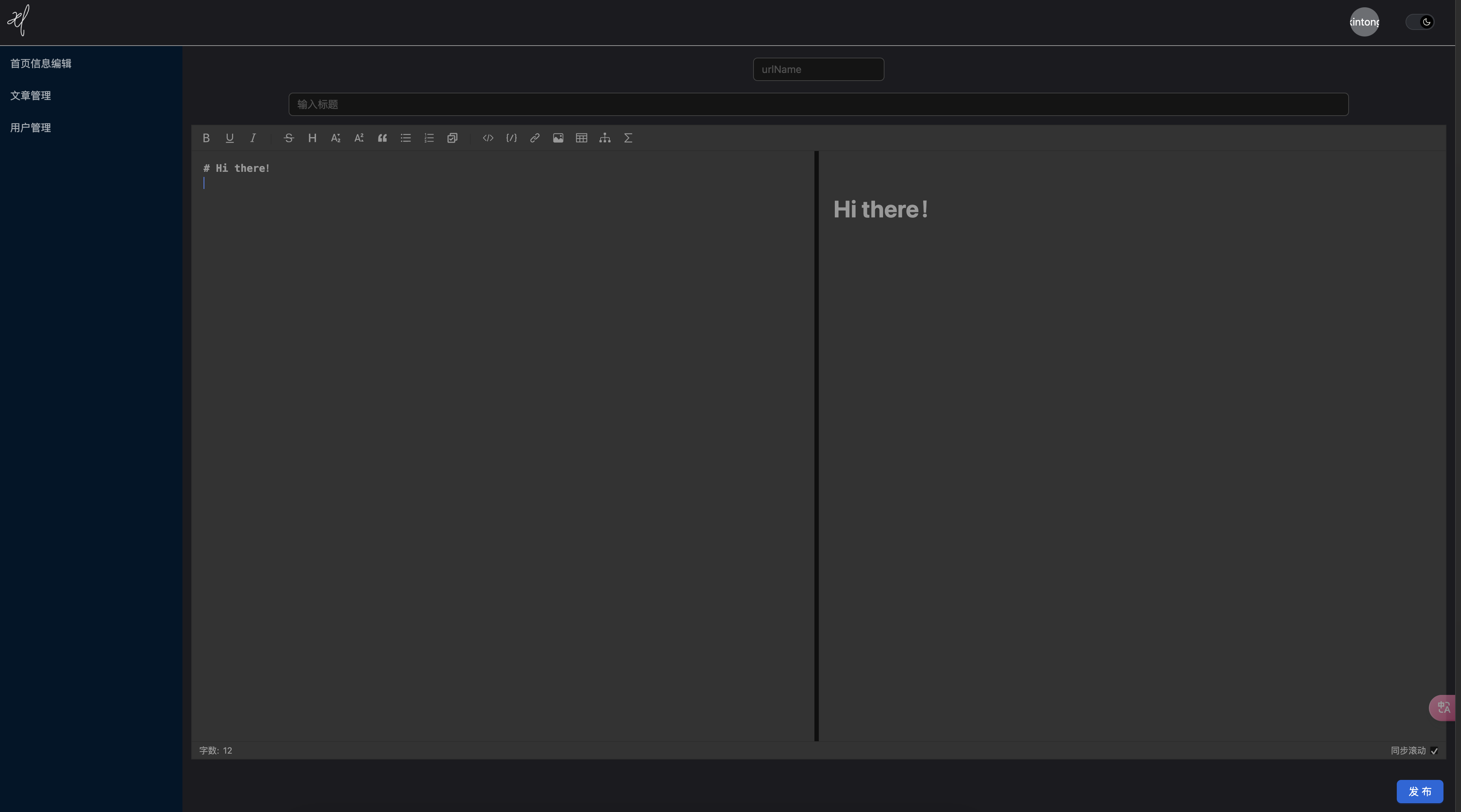Open 文章管理 in the sidebar
The image size is (1461, 812).
(31, 96)
